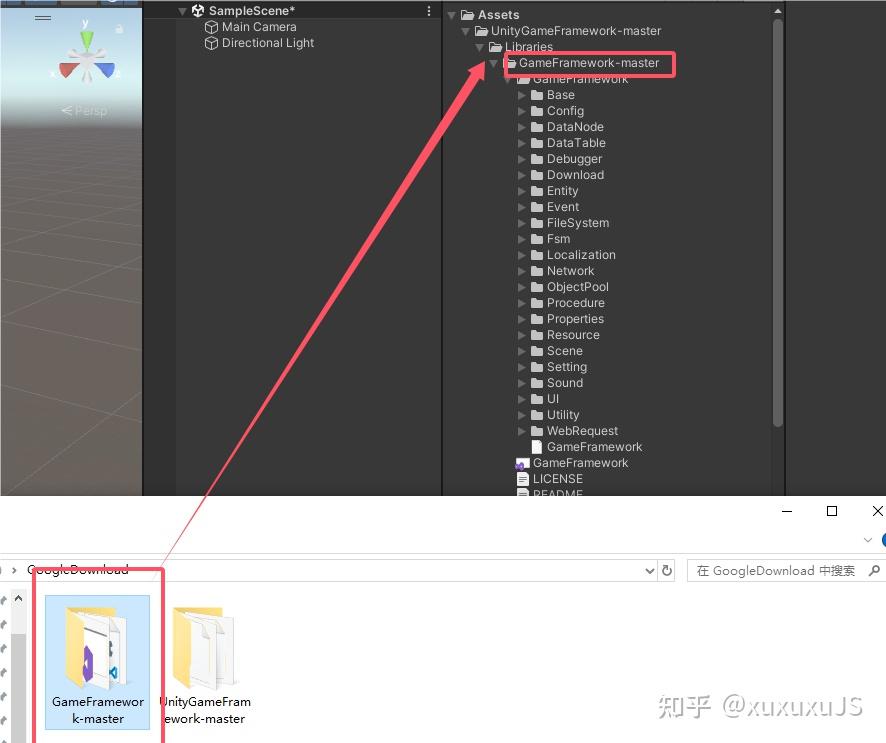
Task: Click the GameFramework assembly asset icon
Action: [x=522, y=463]
